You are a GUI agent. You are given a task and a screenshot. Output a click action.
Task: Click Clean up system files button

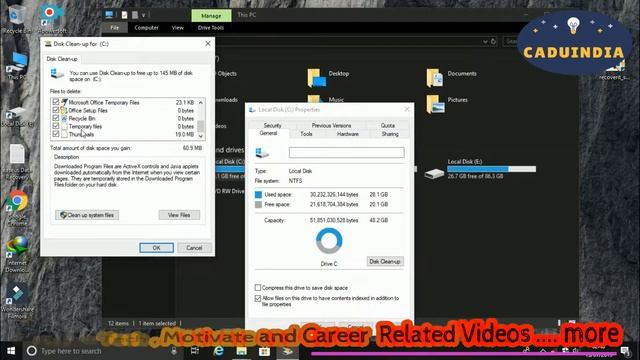(87, 215)
